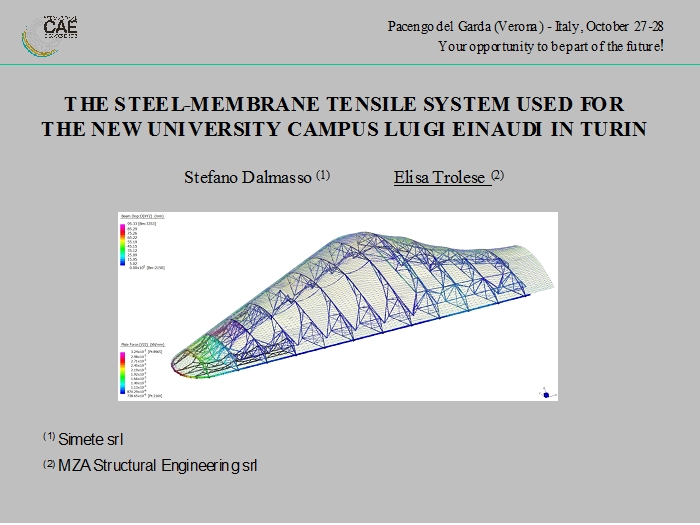700x525 pixels.
Task: Click the superscript (1) beside Dalmasso
Action: 322,174
